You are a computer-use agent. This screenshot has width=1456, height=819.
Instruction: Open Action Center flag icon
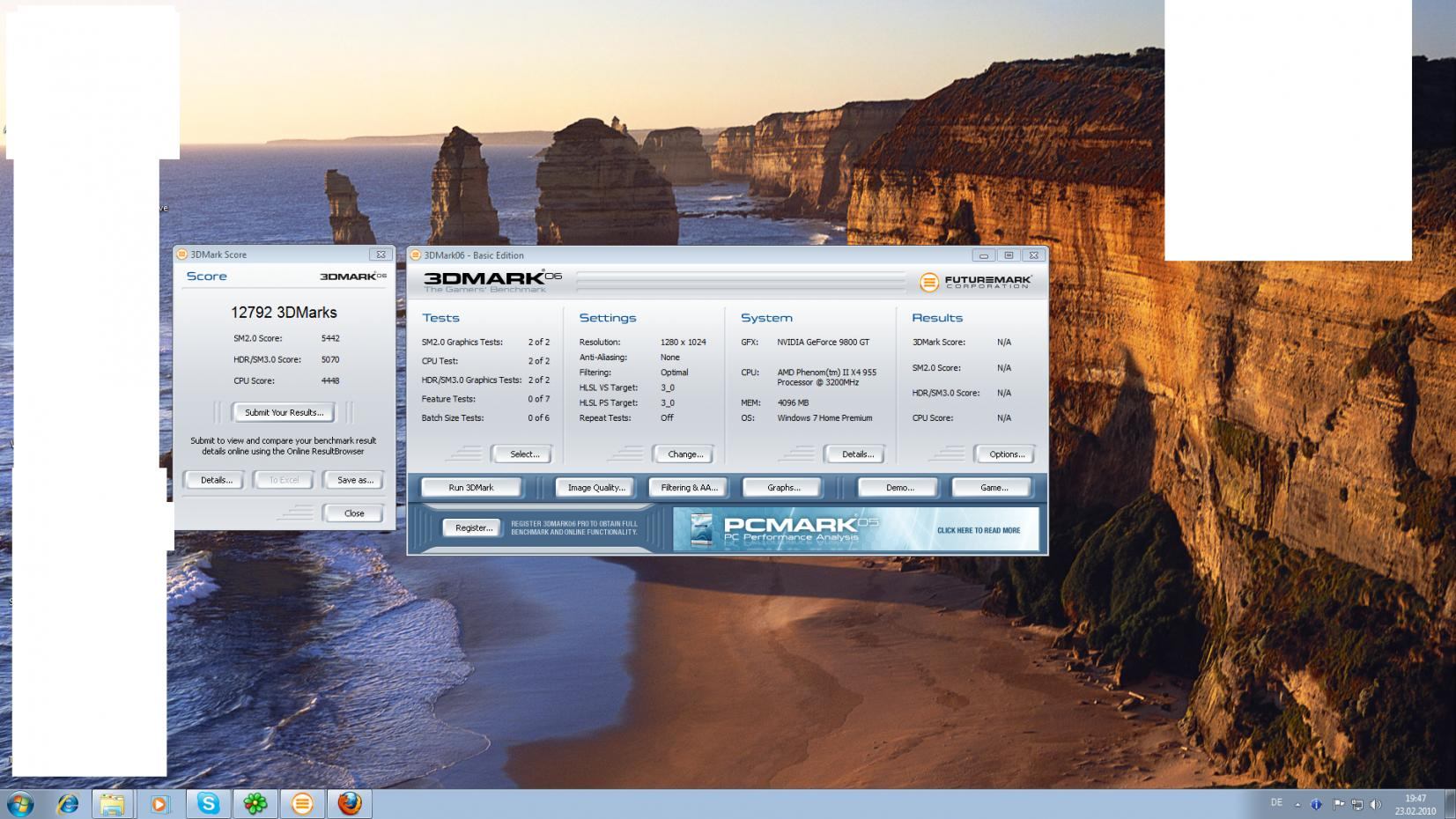(1338, 804)
